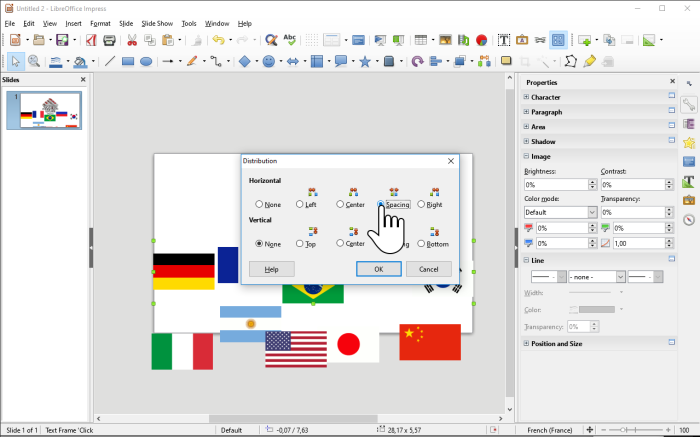
Task: Click the Insert Image icon
Action: tap(445, 40)
